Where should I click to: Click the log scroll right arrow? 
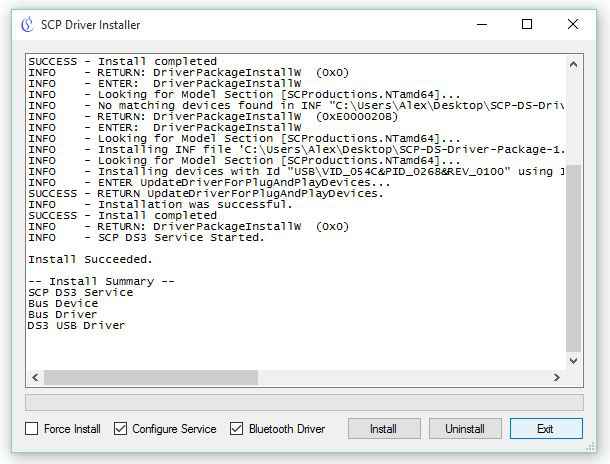[x=557, y=377]
